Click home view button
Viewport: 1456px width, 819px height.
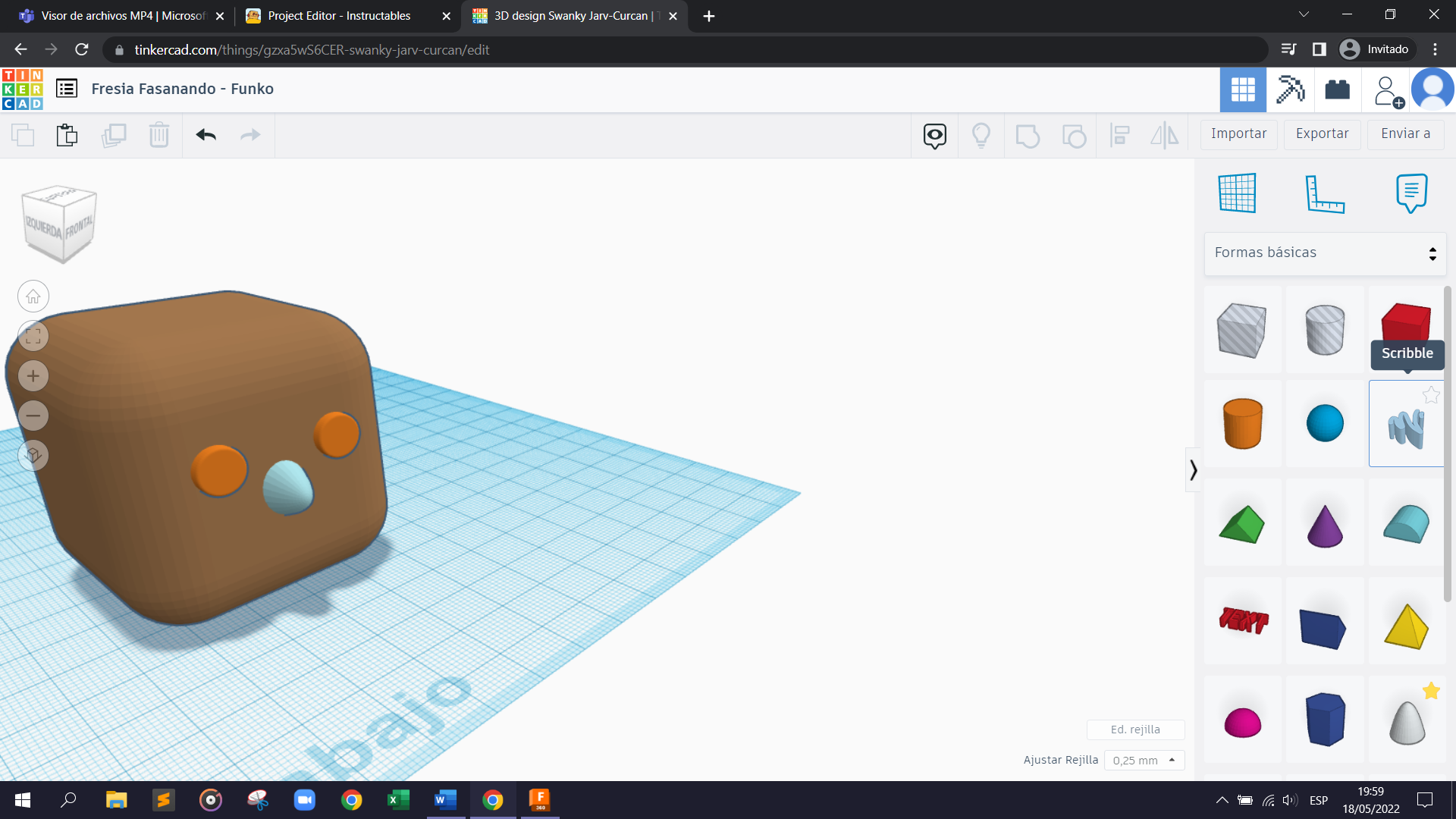33,297
